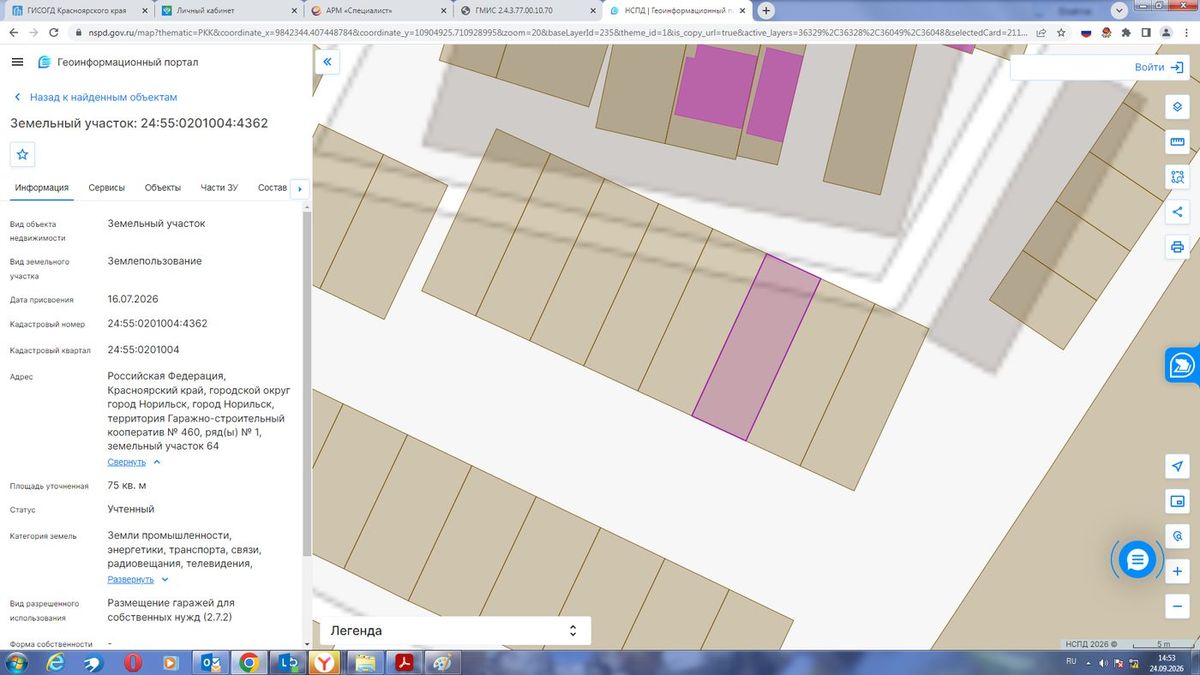Share the current map view
The height and width of the screenshot is (675, 1200).
1177,212
